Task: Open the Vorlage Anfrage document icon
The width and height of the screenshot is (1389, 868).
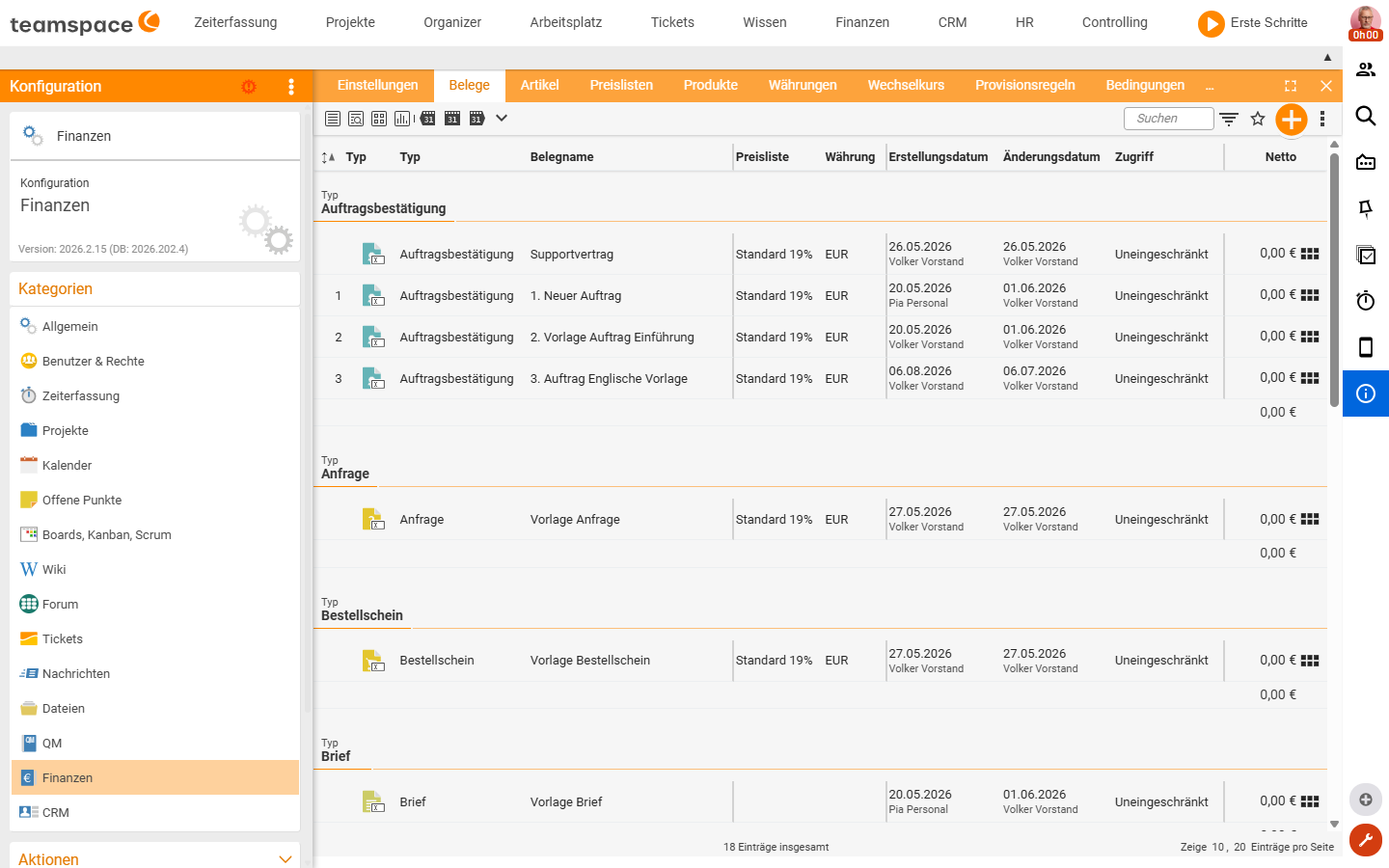Action: tap(373, 519)
